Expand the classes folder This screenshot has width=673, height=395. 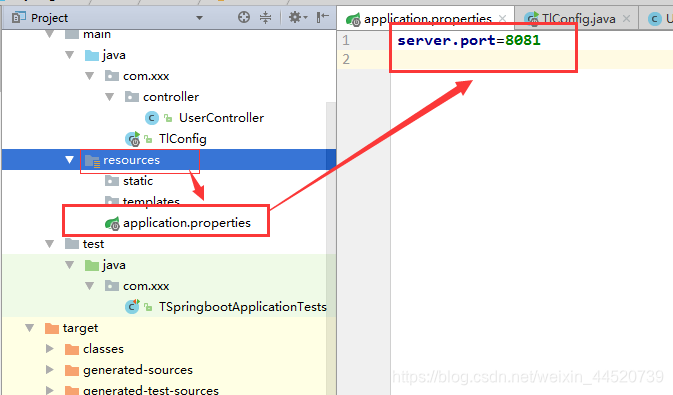pos(50,349)
